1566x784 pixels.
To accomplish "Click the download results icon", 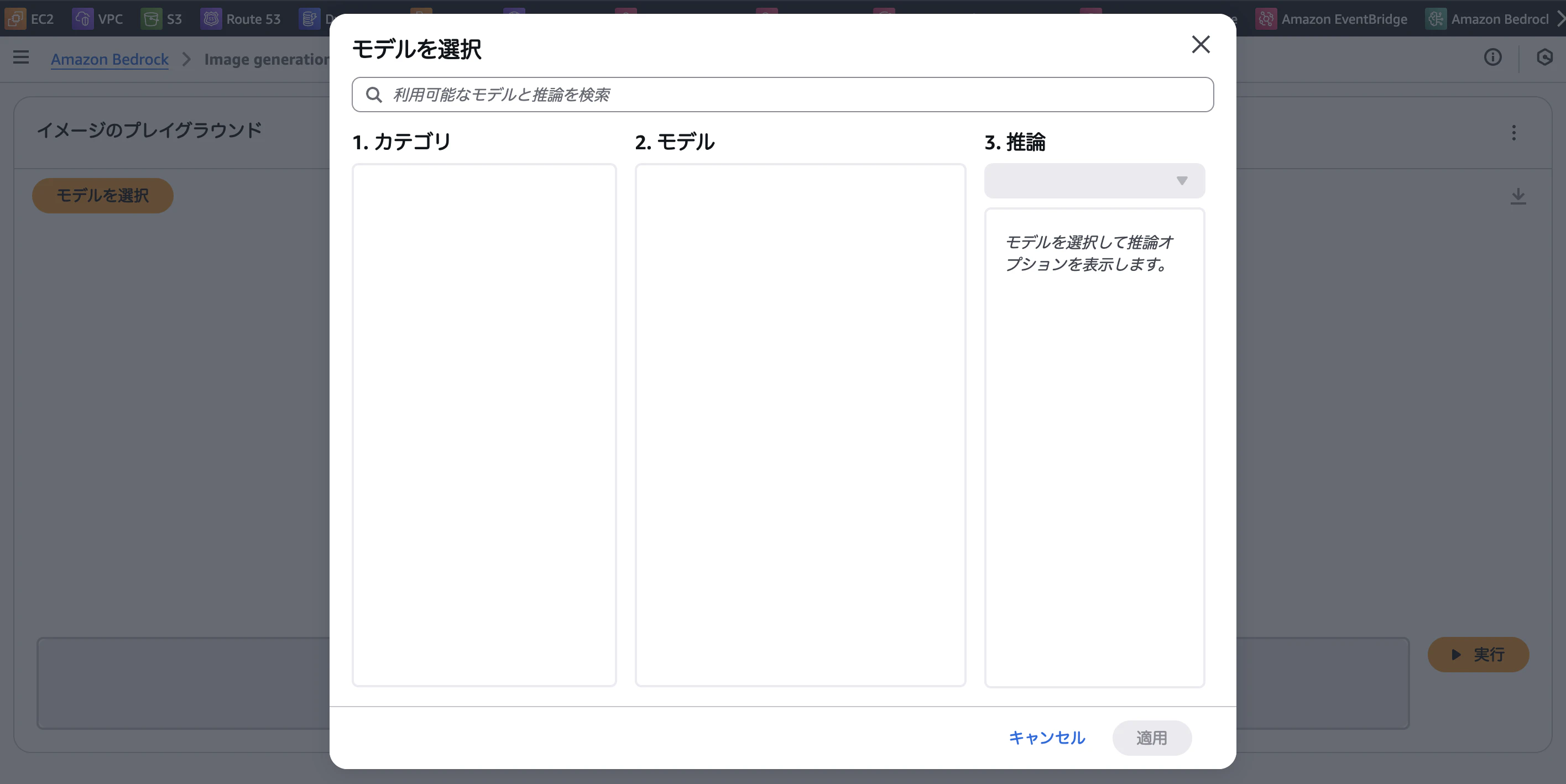I will click(x=1518, y=196).
